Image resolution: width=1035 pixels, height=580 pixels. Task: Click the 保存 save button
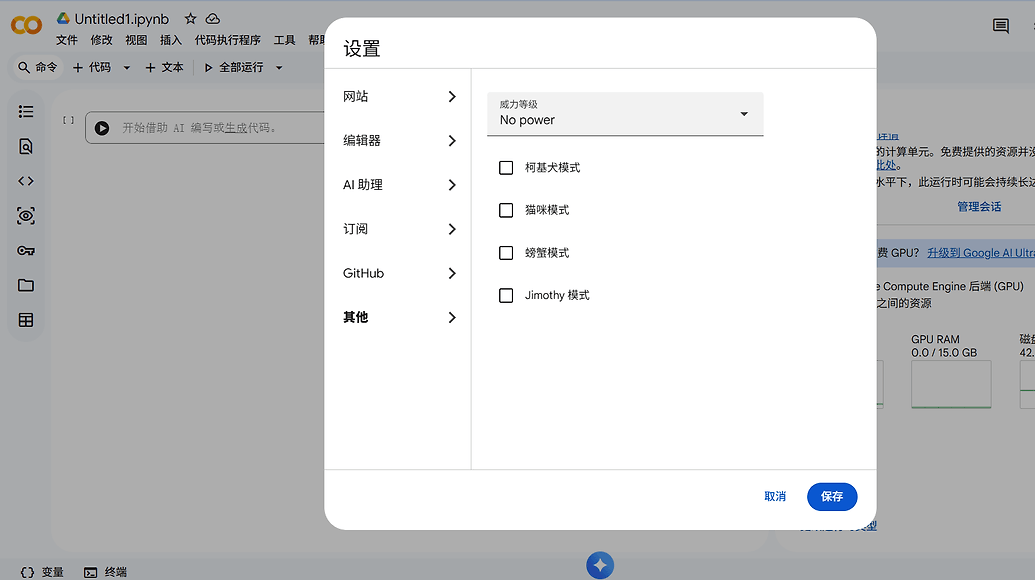click(x=832, y=496)
